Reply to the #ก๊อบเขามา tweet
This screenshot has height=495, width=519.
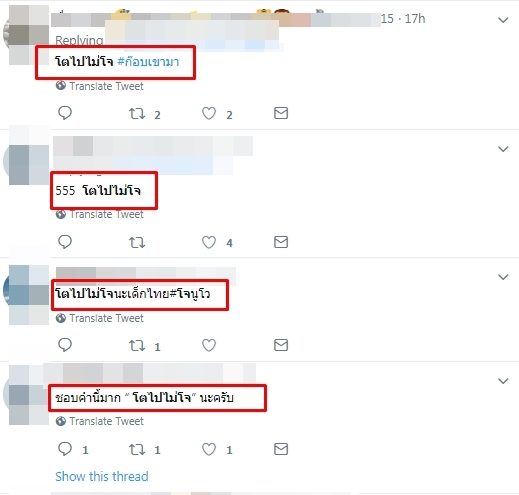point(65,113)
